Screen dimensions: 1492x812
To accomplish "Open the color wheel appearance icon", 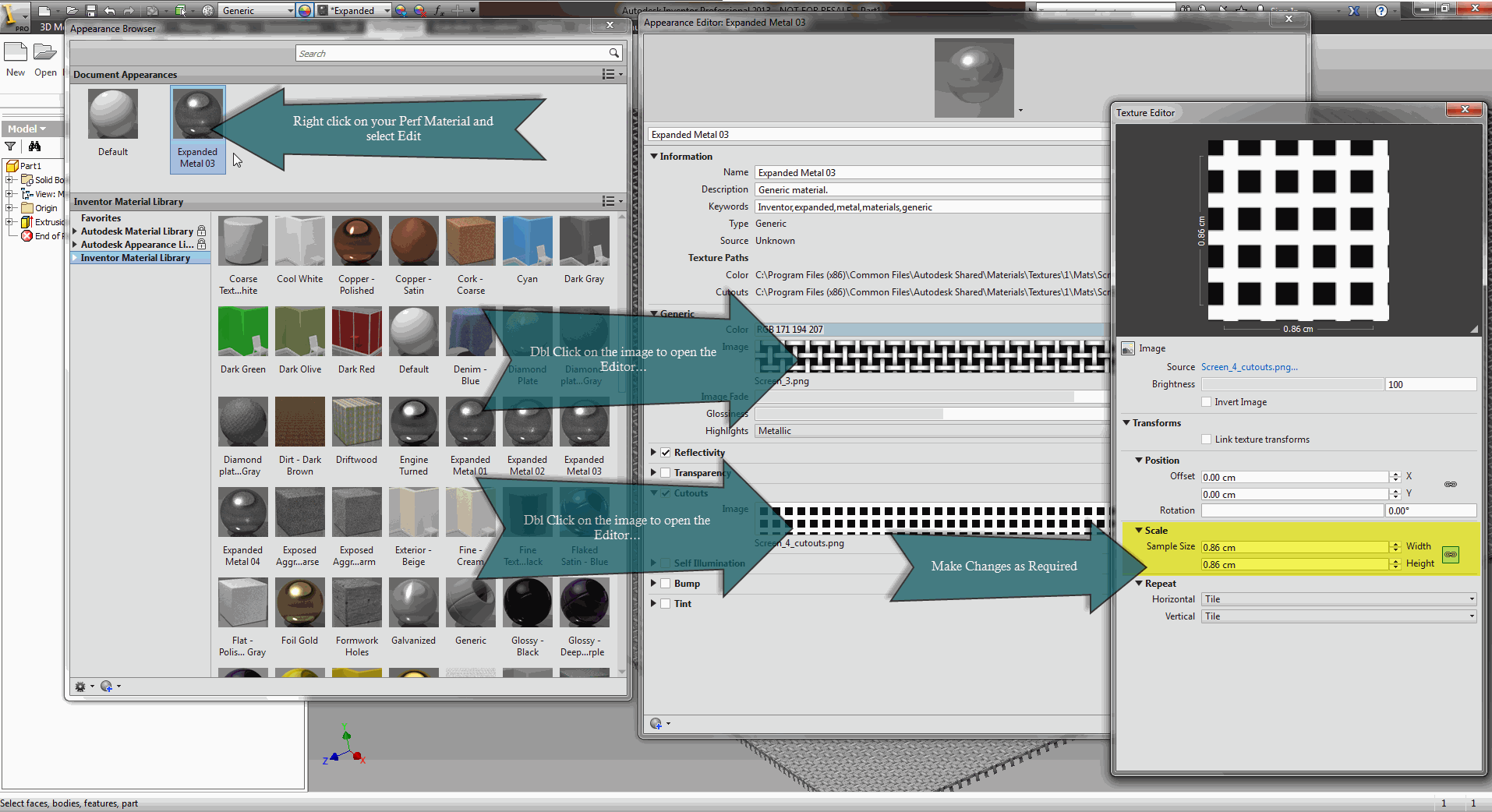I will [x=303, y=10].
